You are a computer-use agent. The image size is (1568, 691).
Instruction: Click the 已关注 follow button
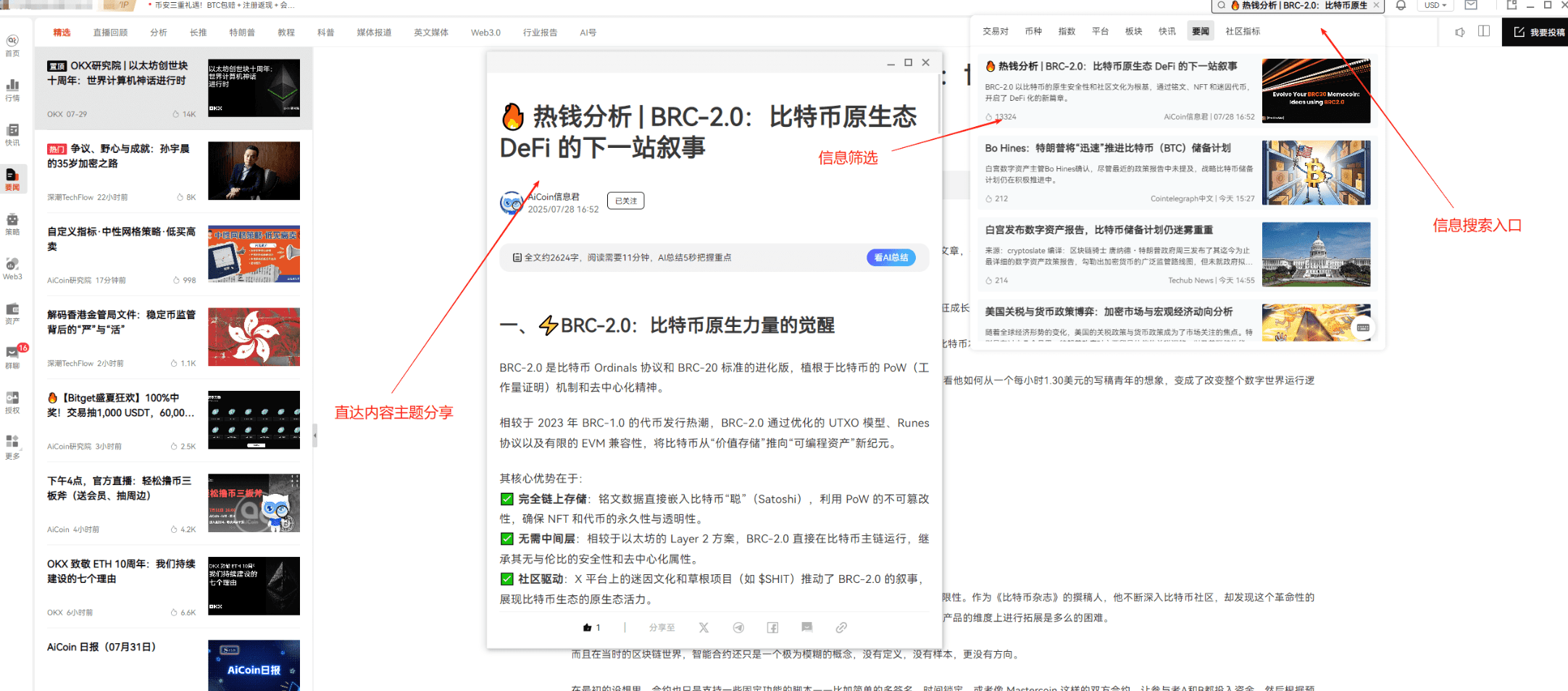tap(625, 201)
